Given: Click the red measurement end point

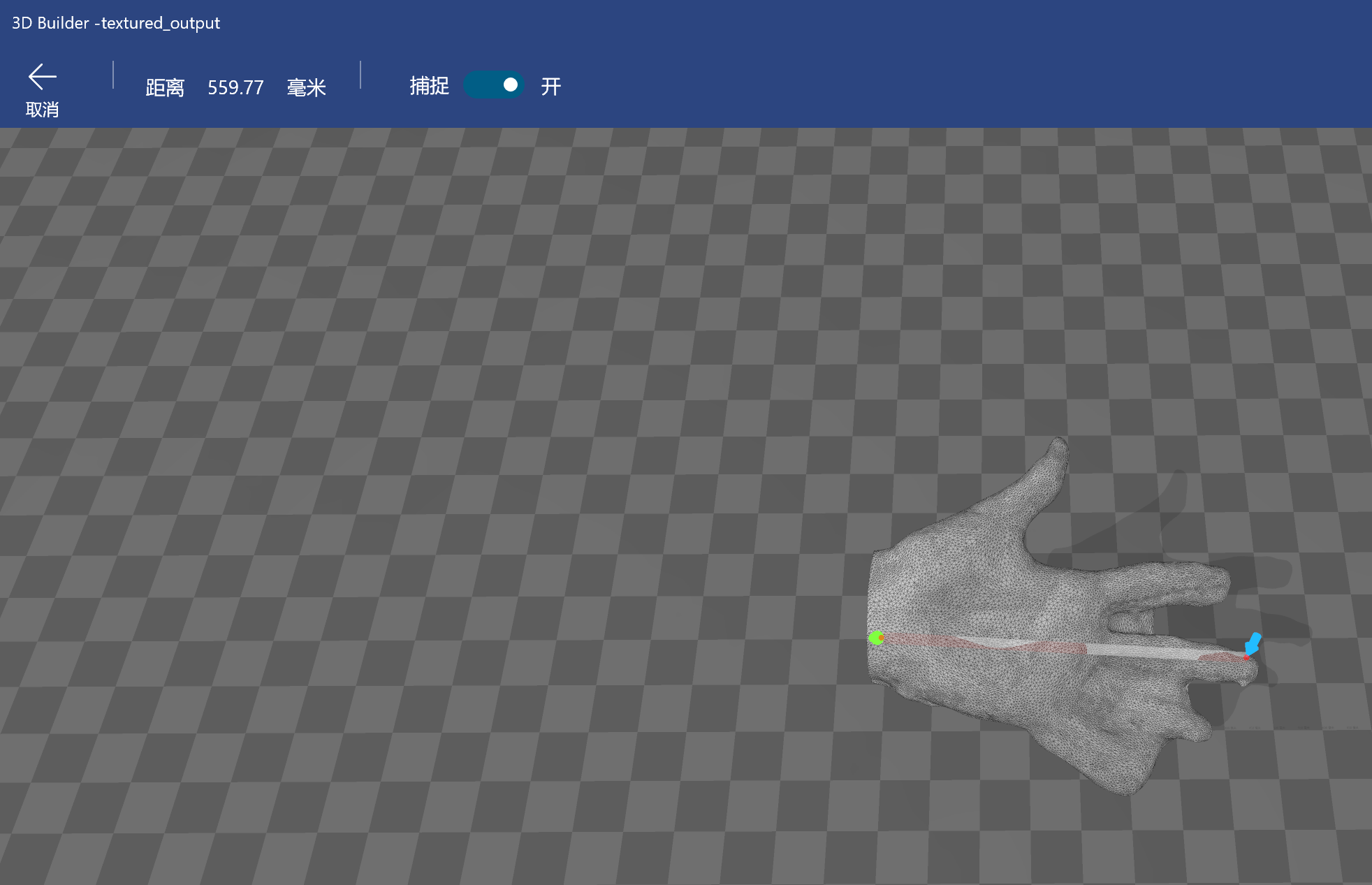Looking at the screenshot, I should 1246,657.
